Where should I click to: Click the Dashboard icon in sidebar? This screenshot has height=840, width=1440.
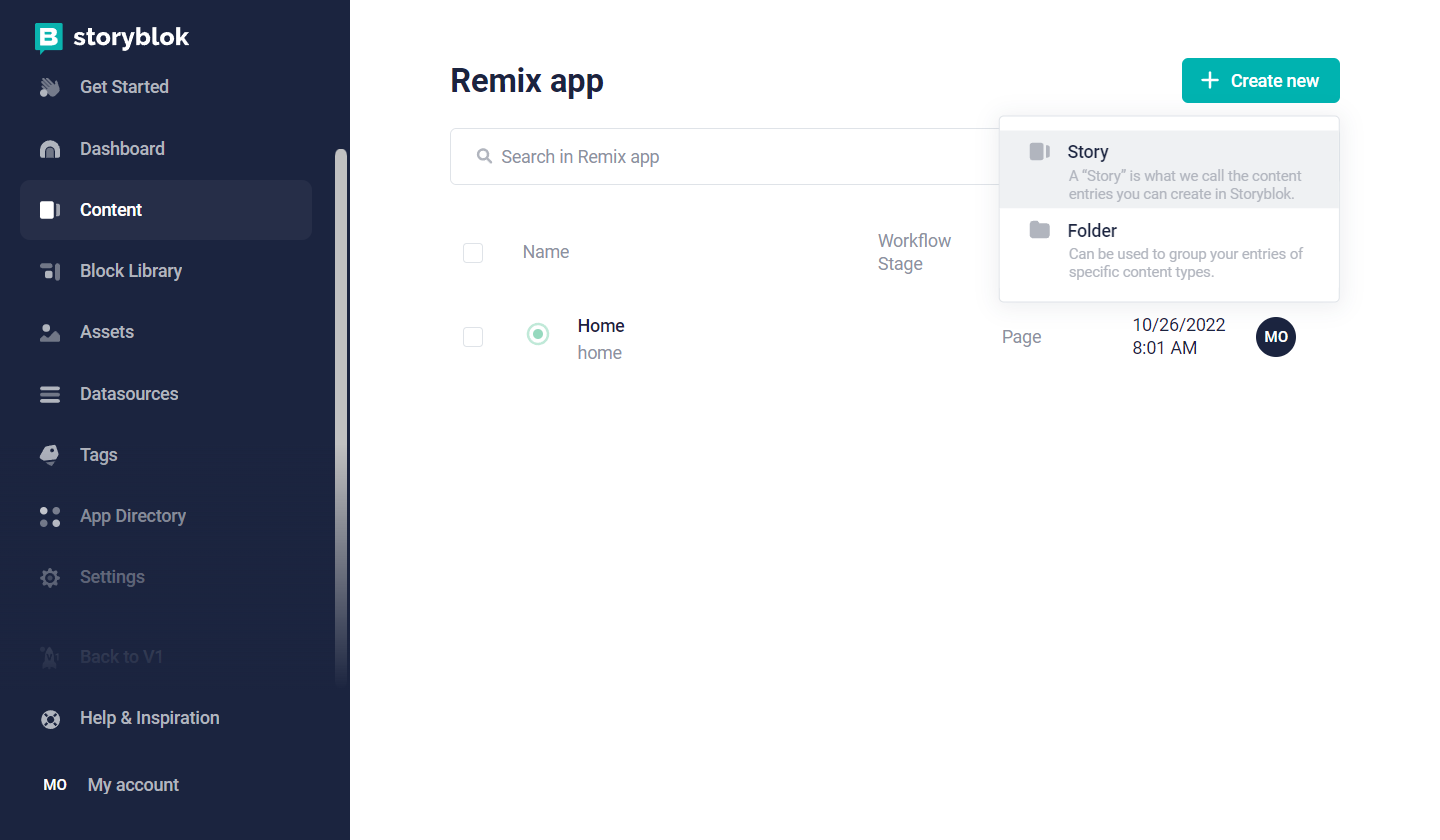50,149
